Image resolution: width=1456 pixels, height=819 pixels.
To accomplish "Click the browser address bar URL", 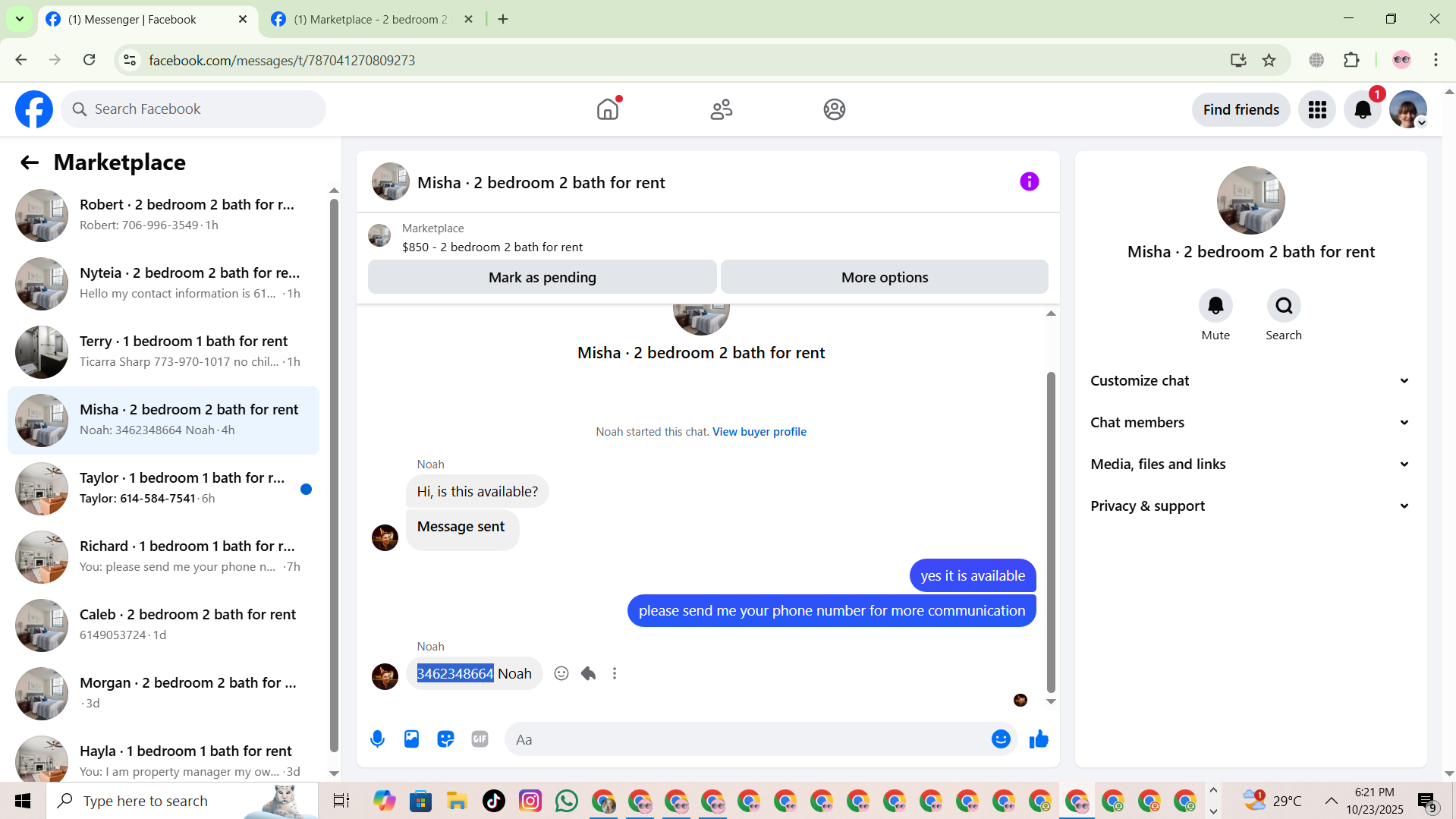I will click(281, 60).
